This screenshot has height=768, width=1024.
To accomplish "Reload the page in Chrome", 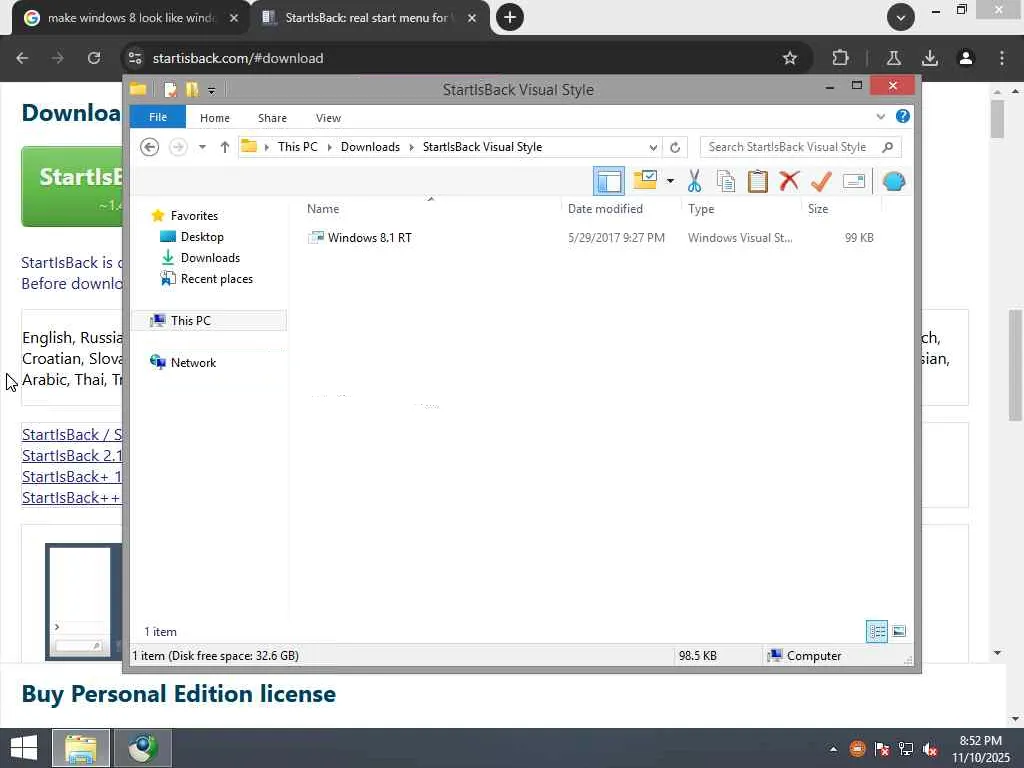I will (x=94, y=58).
